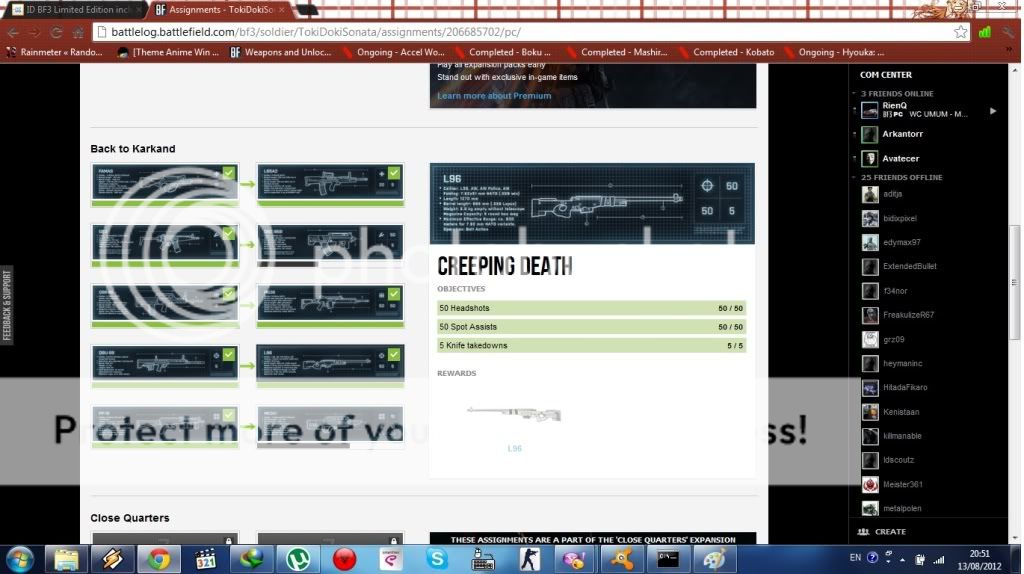Select the FAMAS assignment card

[x=165, y=185]
